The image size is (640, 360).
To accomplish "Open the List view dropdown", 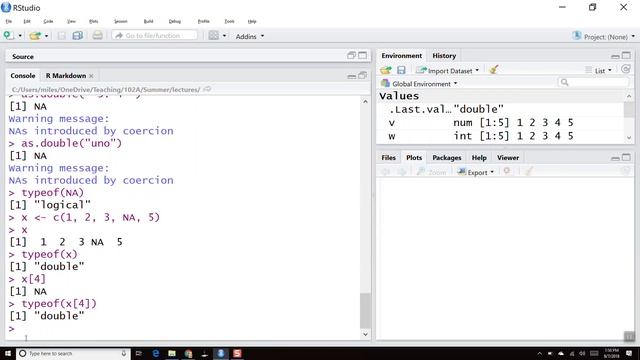I will (x=598, y=71).
